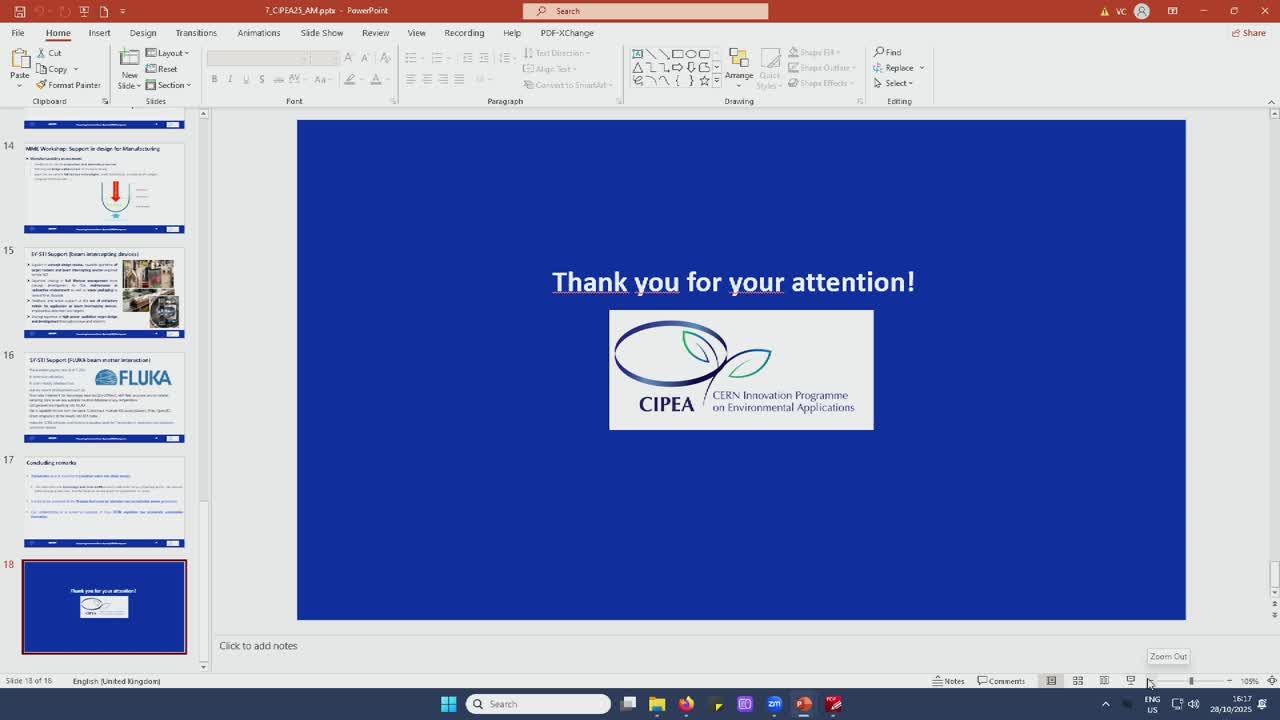Open Slide Sorter view in status bar
Image resolution: width=1280 pixels, height=720 pixels.
pyautogui.click(x=1078, y=681)
